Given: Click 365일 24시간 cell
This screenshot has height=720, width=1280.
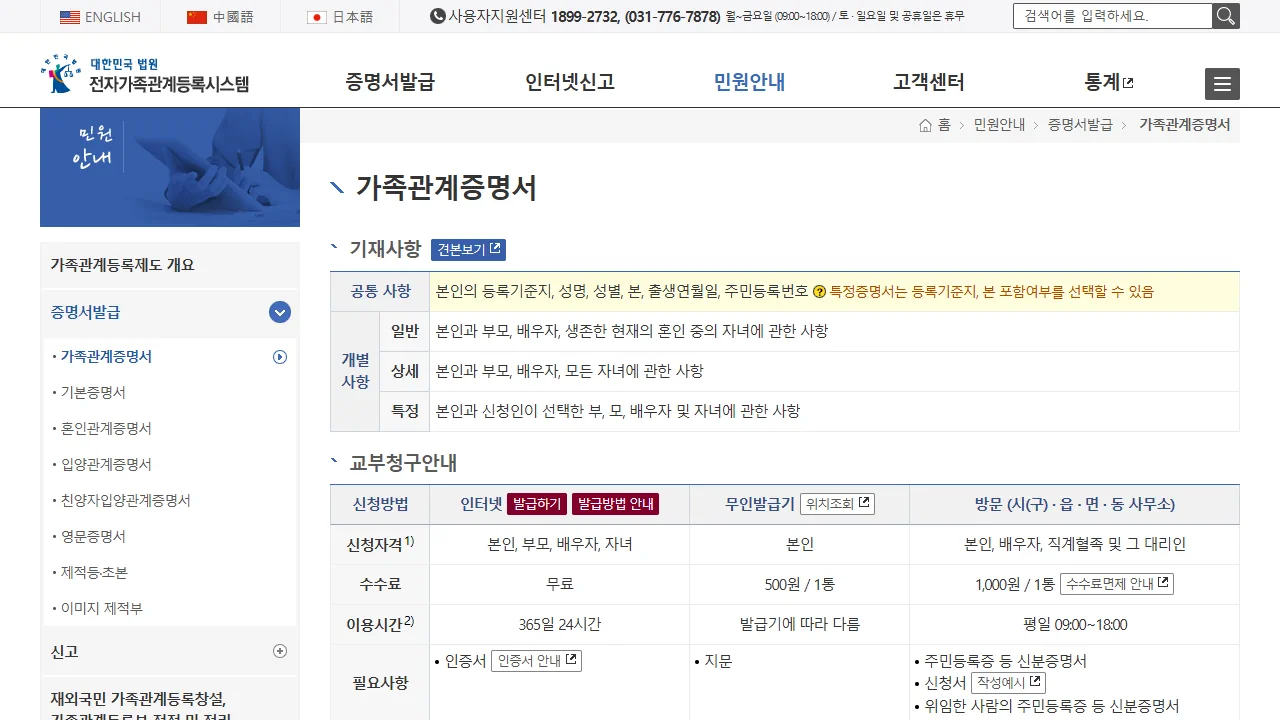Looking at the screenshot, I should click(x=560, y=624).
